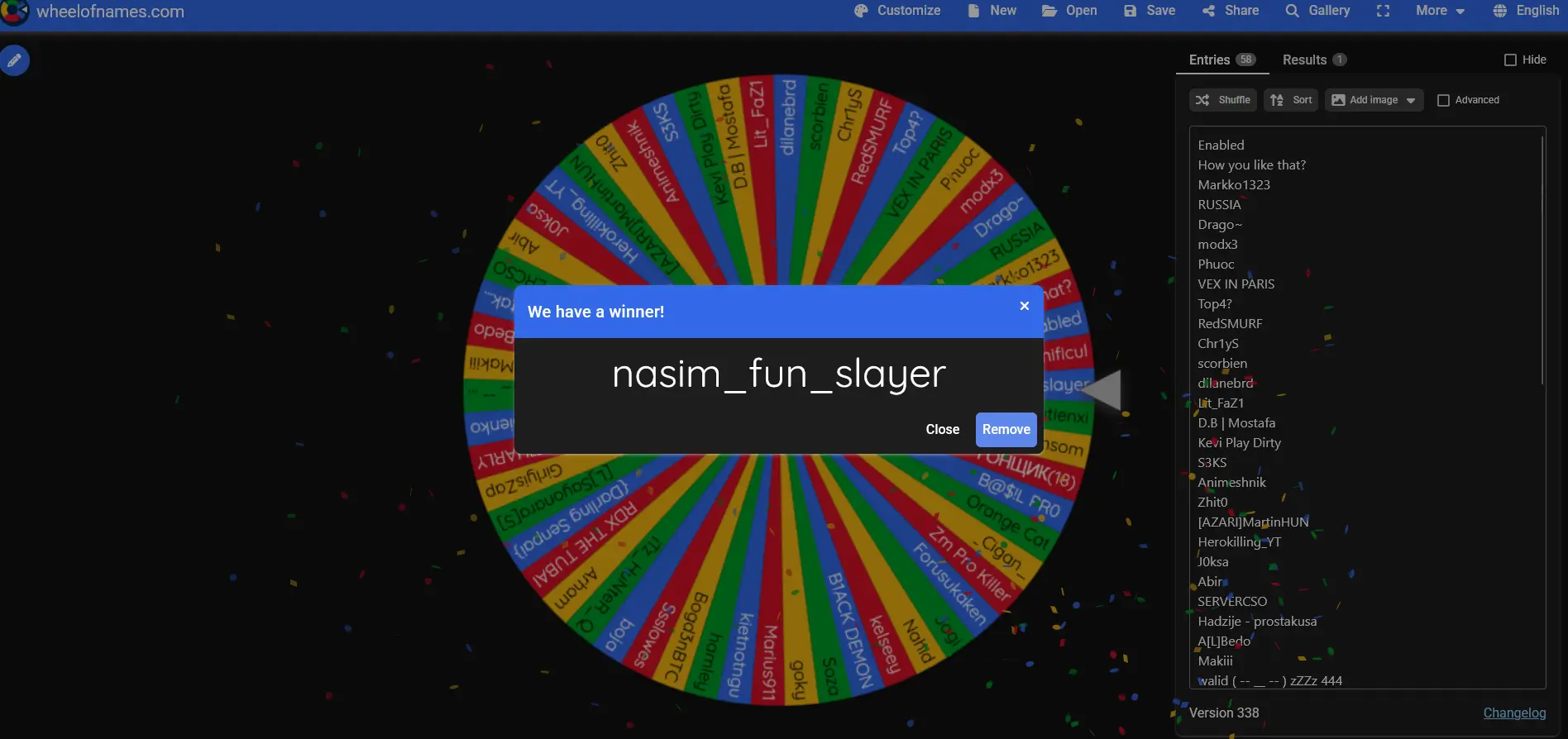Expand the More menu
This screenshot has height=739, width=1568.
coord(1440,11)
